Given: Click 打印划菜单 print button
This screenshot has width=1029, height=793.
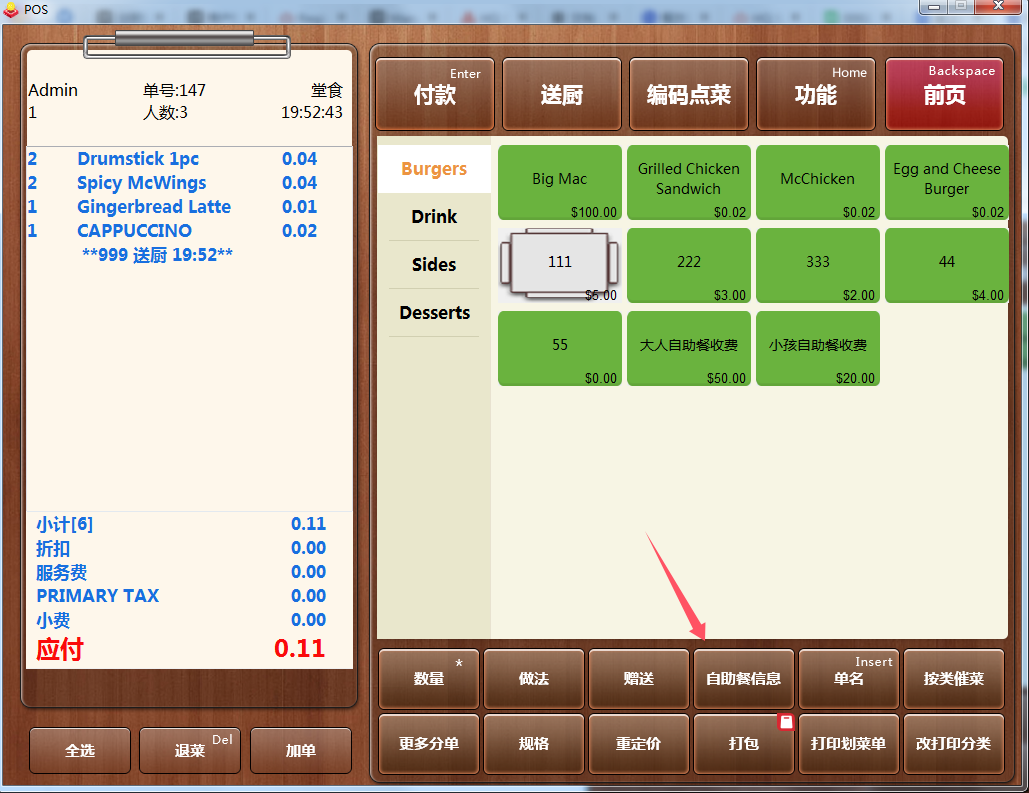Looking at the screenshot, I should click(849, 744).
